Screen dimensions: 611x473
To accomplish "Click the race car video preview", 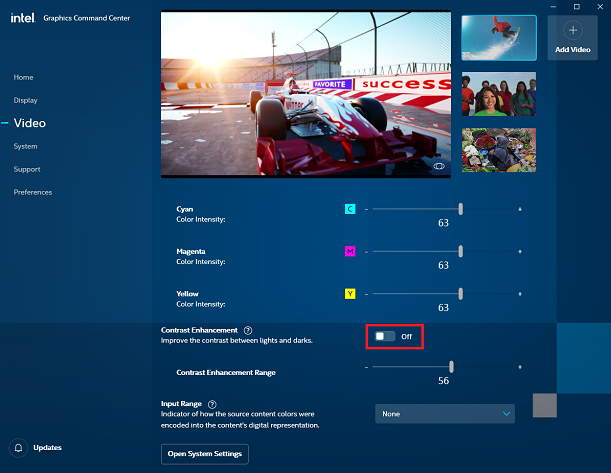I will tap(306, 94).
